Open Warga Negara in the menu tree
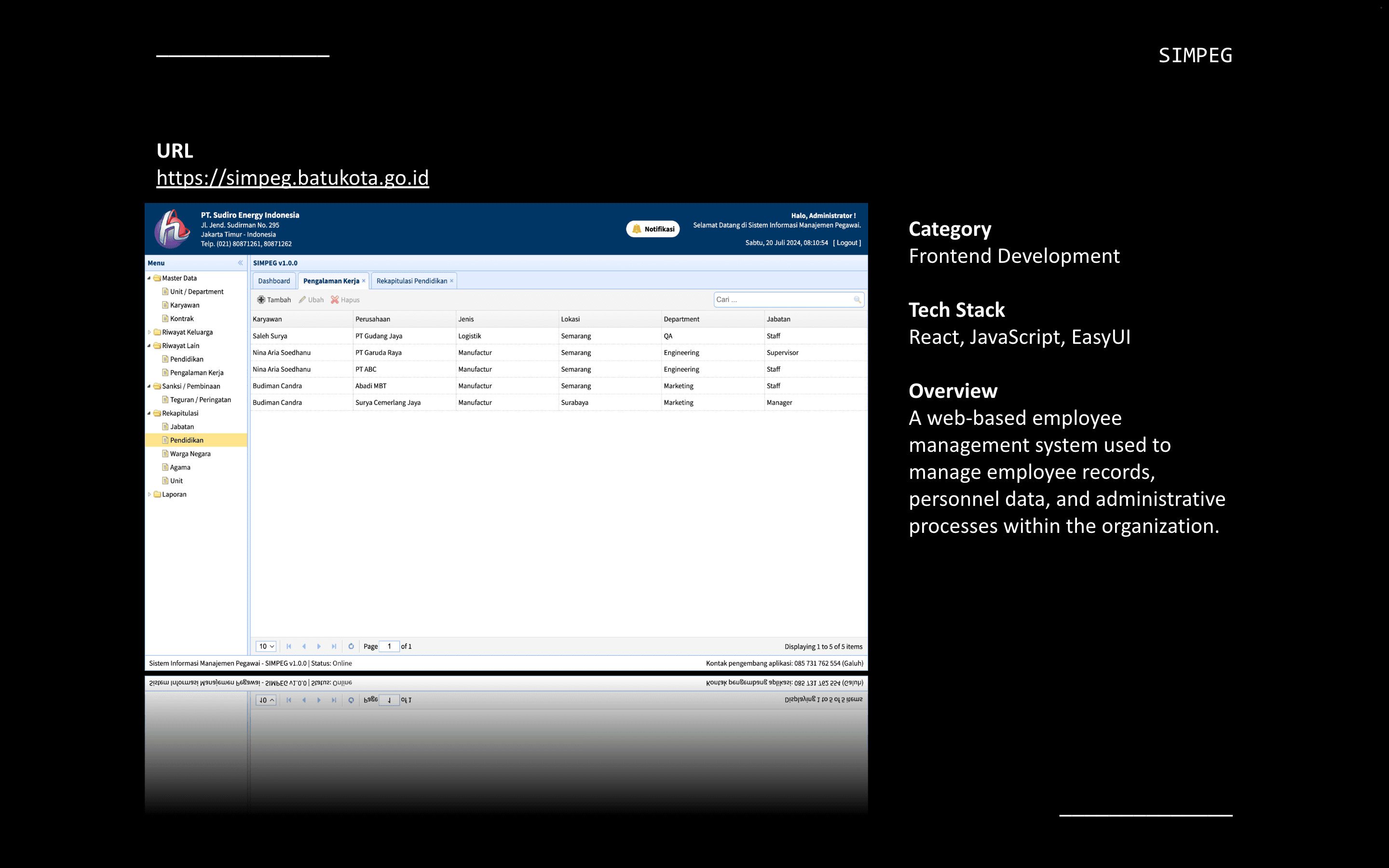 pyautogui.click(x=191, y=454)
